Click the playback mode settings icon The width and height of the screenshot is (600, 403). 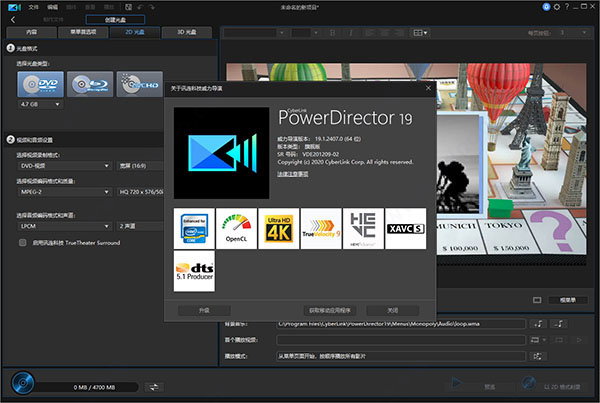(x=538, y=356)
